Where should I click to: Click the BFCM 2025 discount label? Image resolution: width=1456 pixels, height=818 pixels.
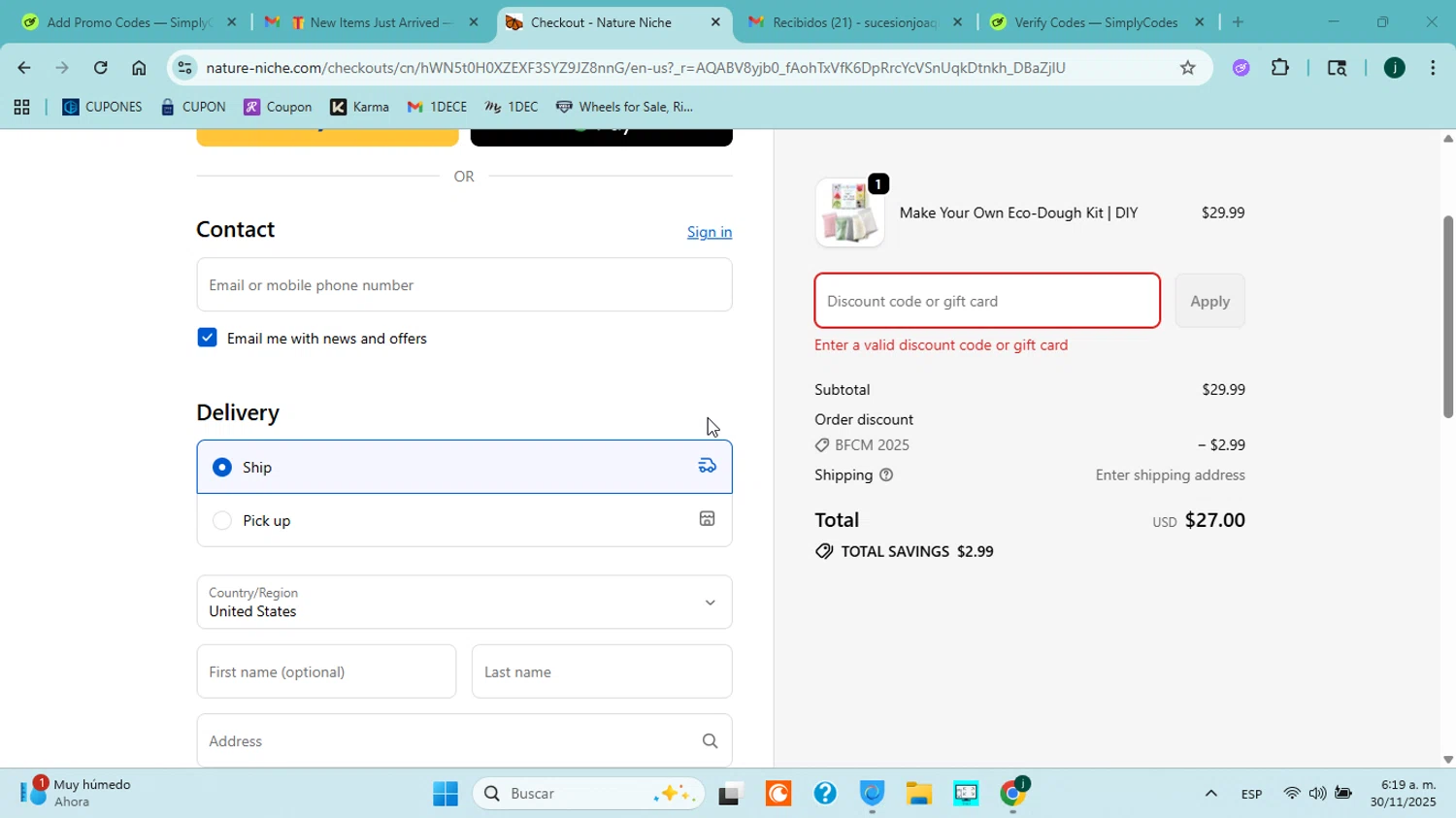873,445
